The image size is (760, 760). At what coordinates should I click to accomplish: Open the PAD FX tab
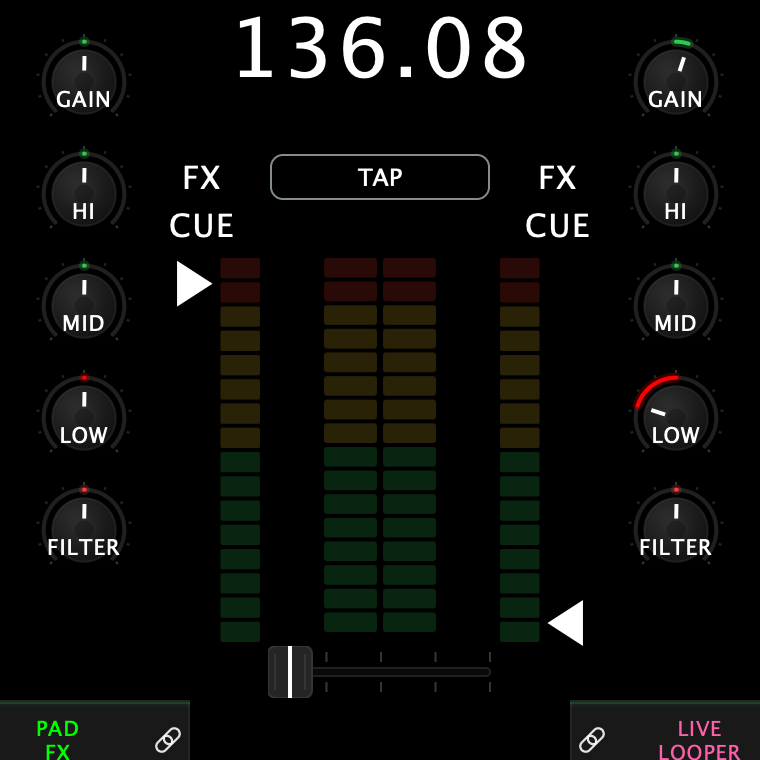[x=58, y=740]
